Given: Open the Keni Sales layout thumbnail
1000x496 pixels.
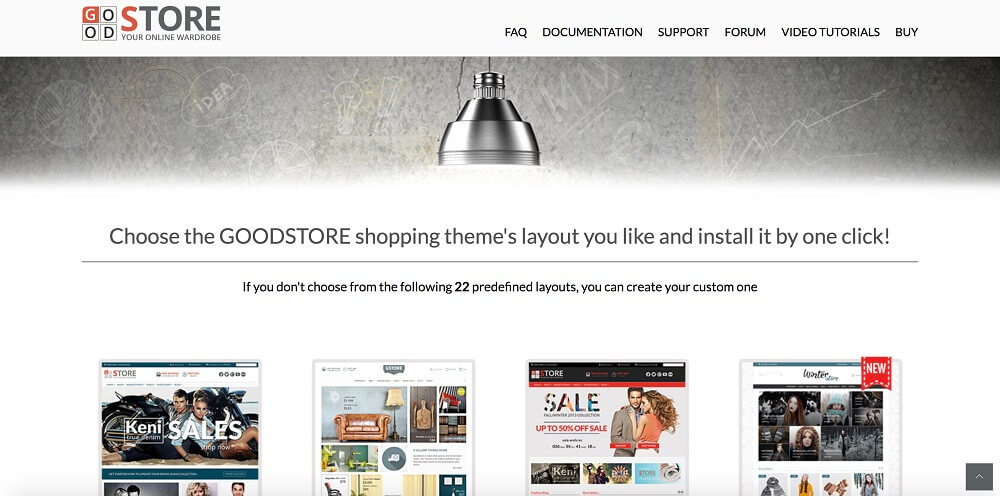Looking at the screenshot, I should pos(180,428).
